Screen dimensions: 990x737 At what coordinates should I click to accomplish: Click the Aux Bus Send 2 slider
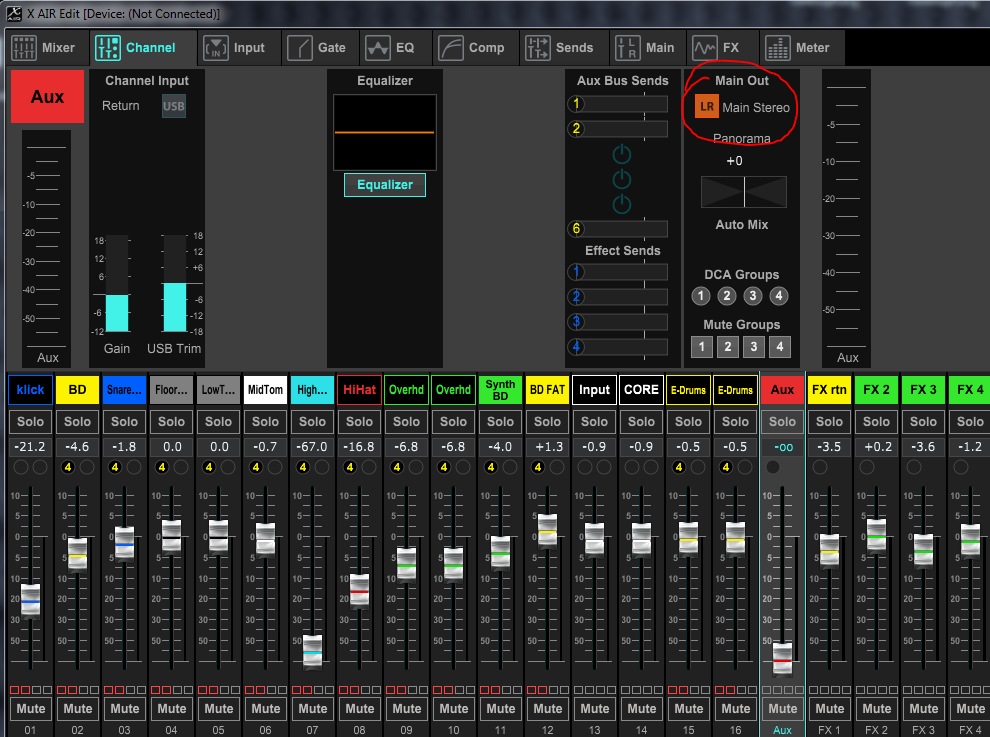[x=617, y=129]
